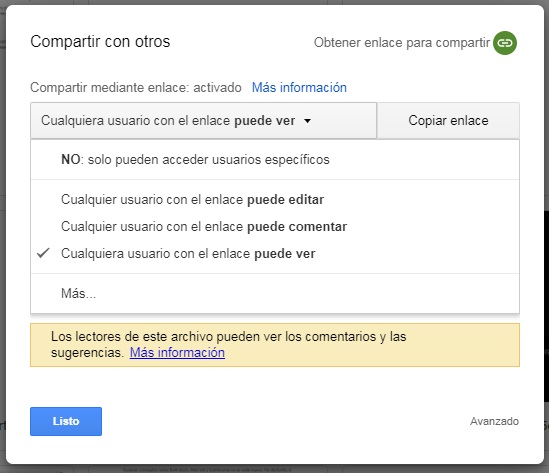Expand the 'Cualquiera usuario con el enlace puede ver' dropdown
The width and height of the screenshot is (549, 473).
203,121
